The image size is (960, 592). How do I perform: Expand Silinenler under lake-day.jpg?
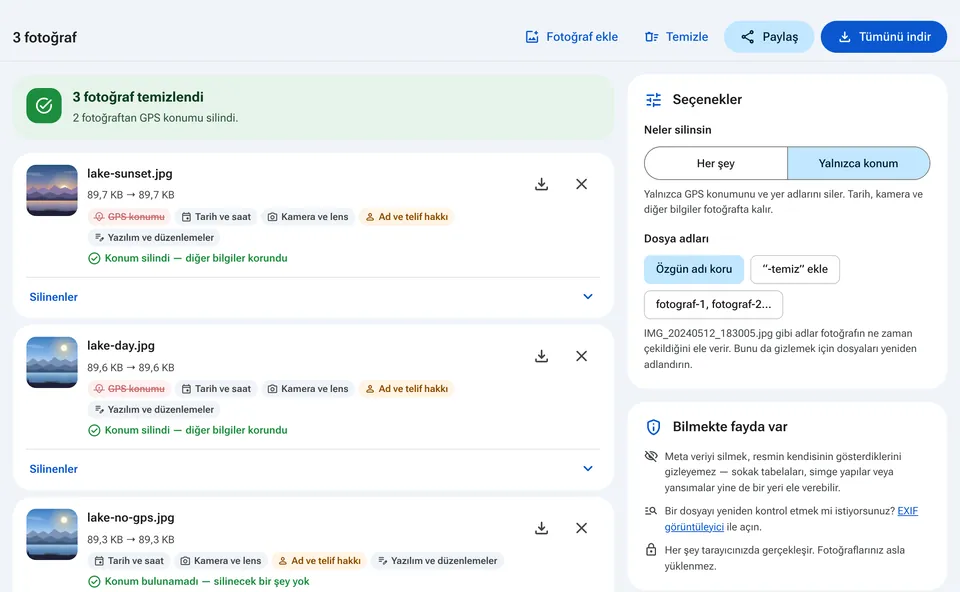(x=312, y=469)
